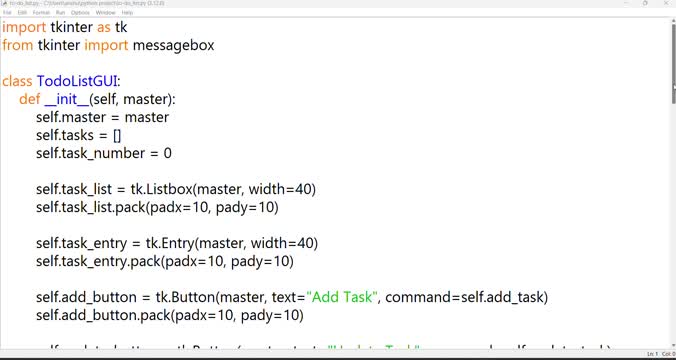676x360 pixels.
Task: Click the vertical scrollbar thumb
Action: 673,64
